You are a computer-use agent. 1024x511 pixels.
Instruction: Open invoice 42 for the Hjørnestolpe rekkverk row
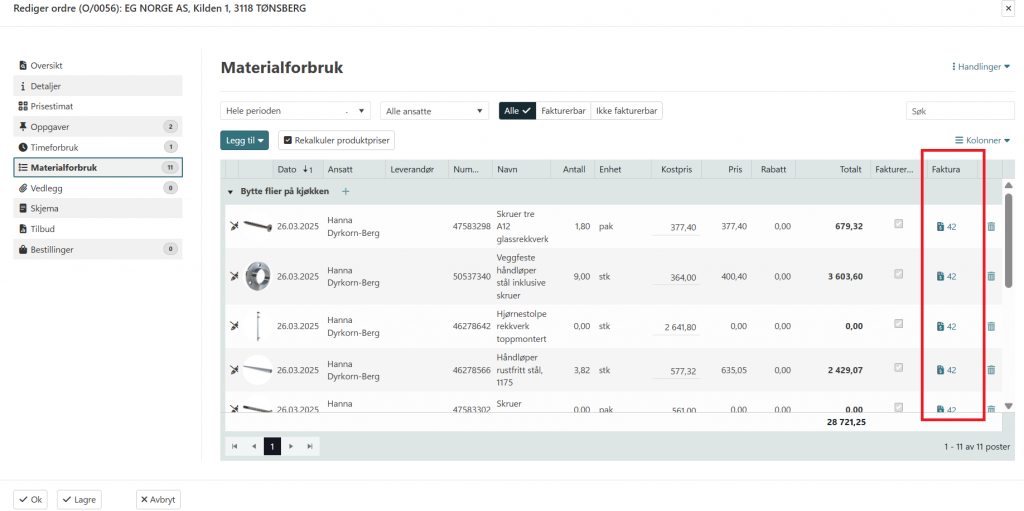point(946,326)
